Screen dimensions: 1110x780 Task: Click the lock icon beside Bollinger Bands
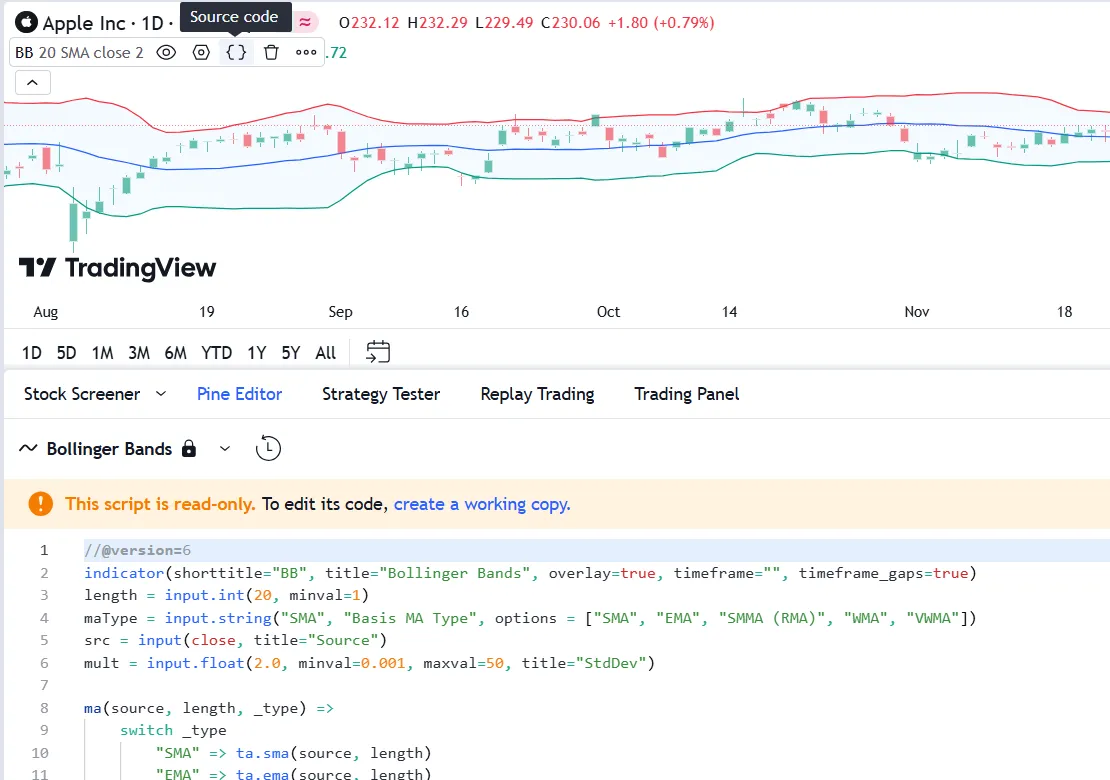point(189,449)
